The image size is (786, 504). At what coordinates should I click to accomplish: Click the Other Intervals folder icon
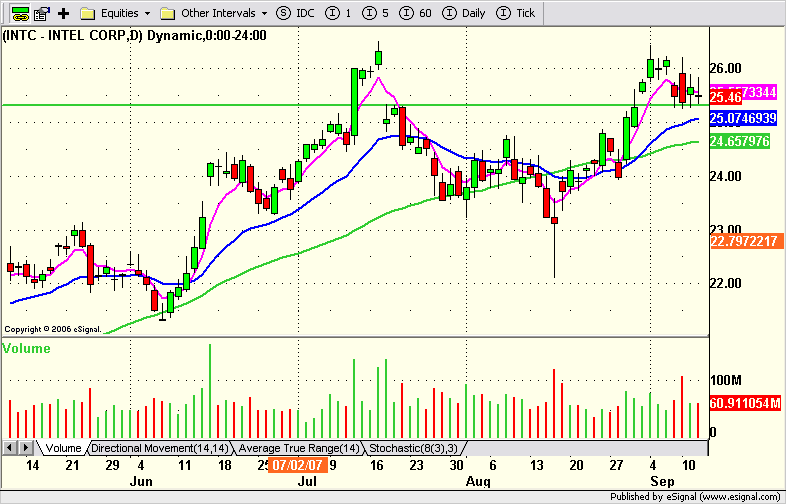pyautogui.click(x=167, y=14)
